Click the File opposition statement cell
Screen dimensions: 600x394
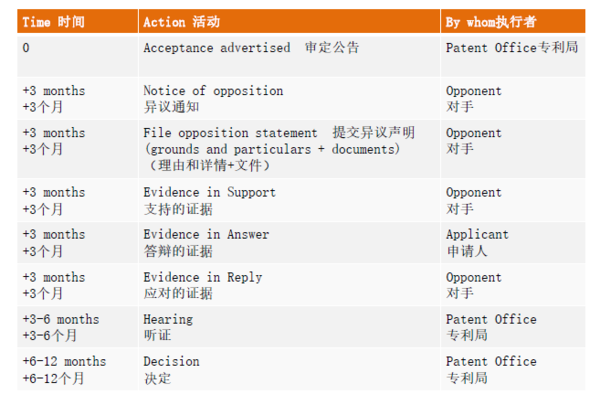tap(289, 149)
